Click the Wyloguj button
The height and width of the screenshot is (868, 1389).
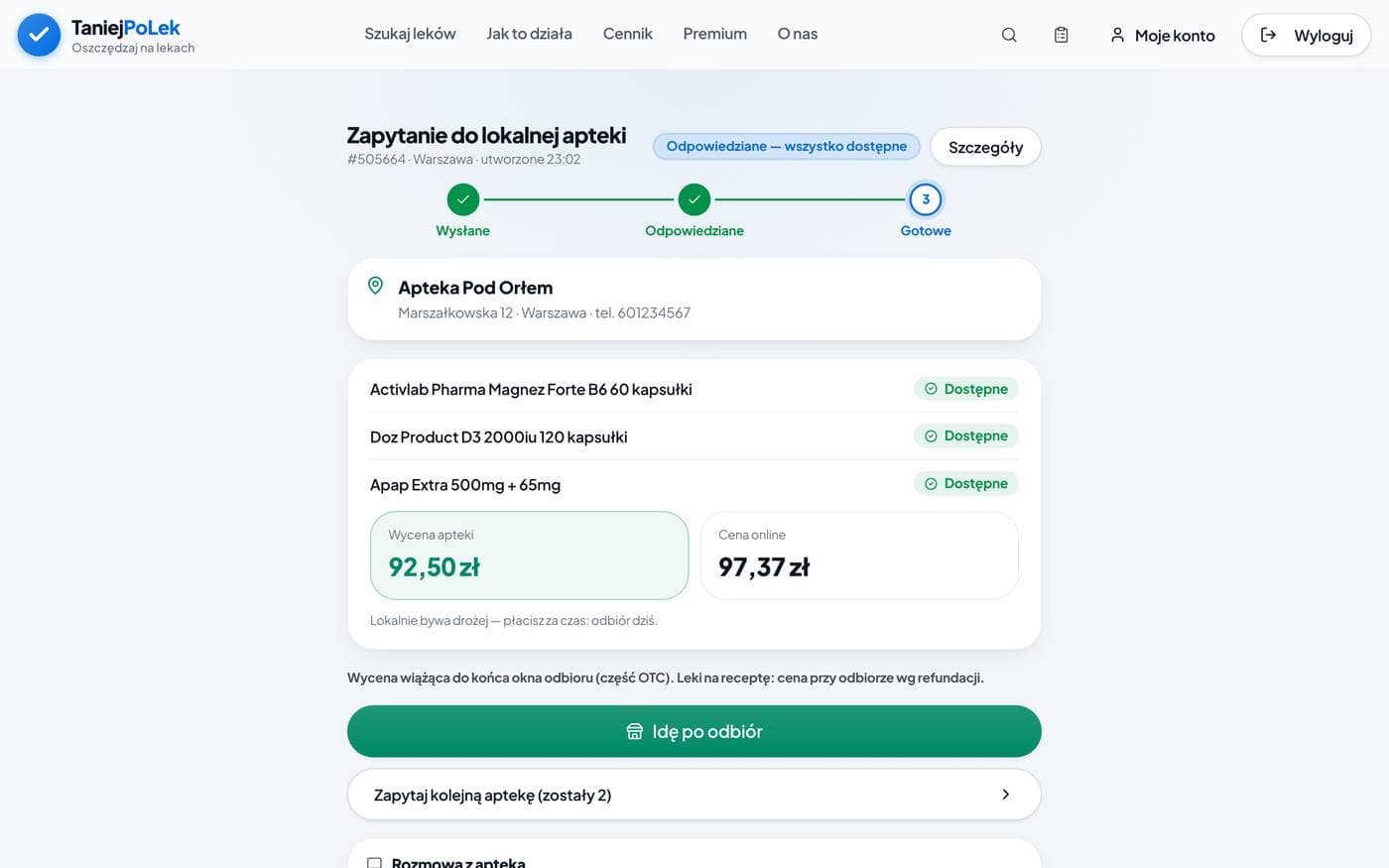coord(1306,35)
